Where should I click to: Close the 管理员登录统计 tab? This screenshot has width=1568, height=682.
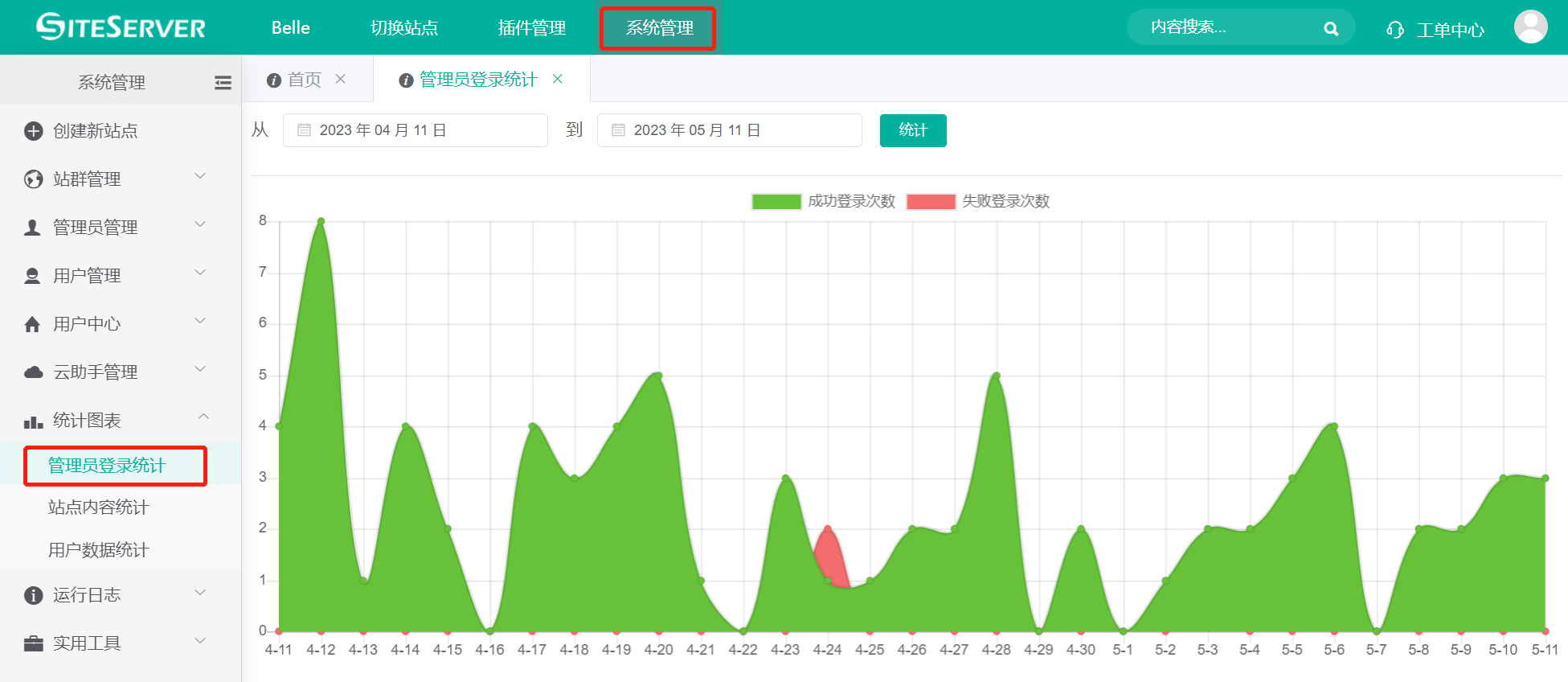(558, 79)
